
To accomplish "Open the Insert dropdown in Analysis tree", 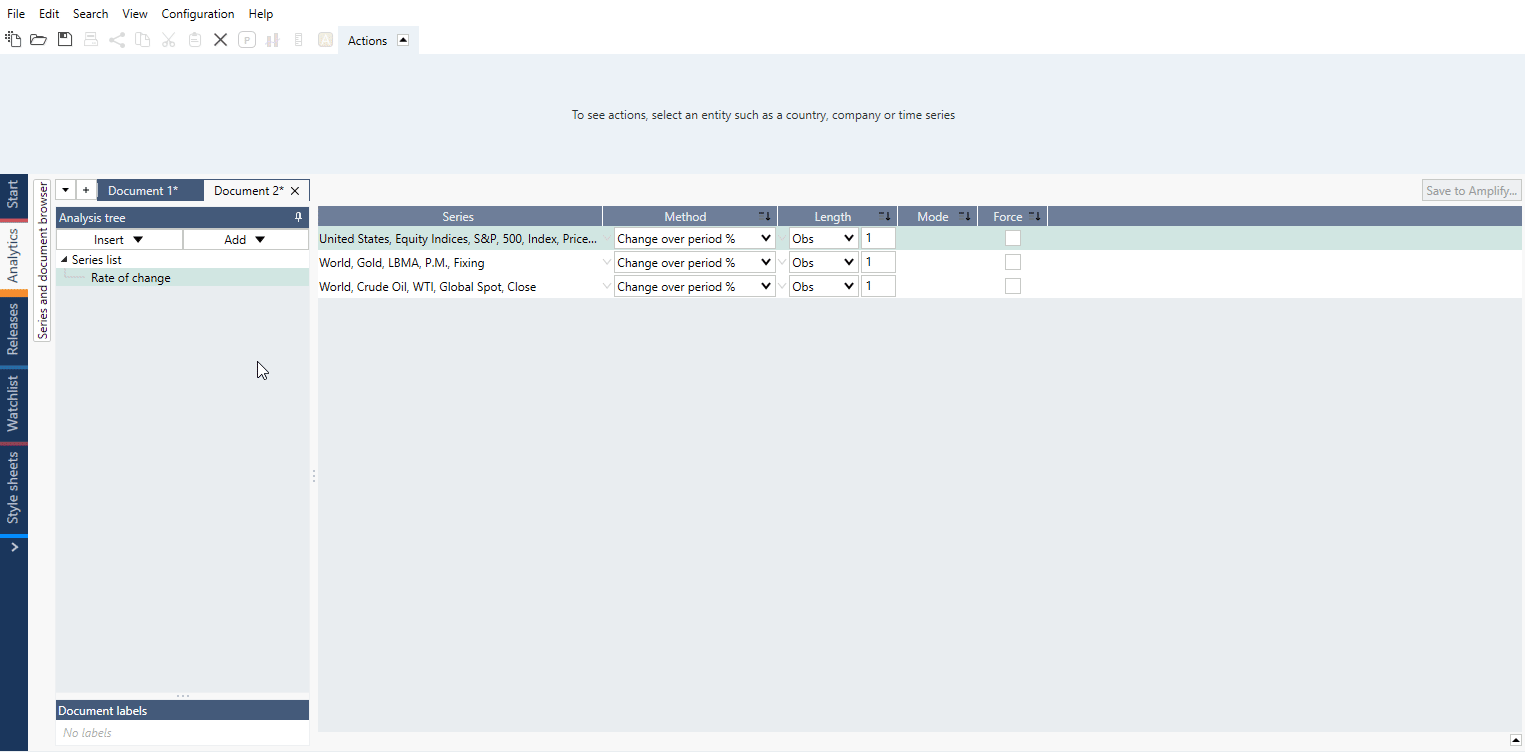I will (x=119, y=240).
